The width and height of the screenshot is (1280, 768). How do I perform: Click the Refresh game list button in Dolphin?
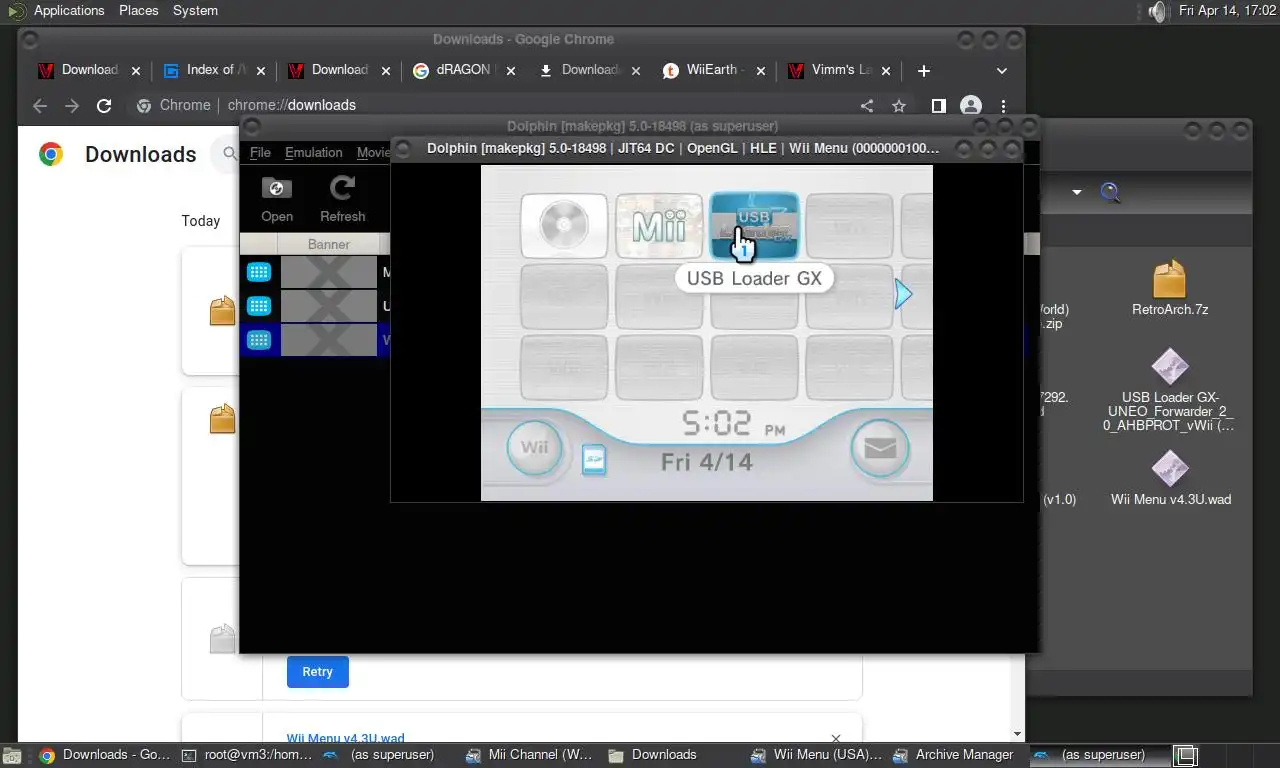342,199
